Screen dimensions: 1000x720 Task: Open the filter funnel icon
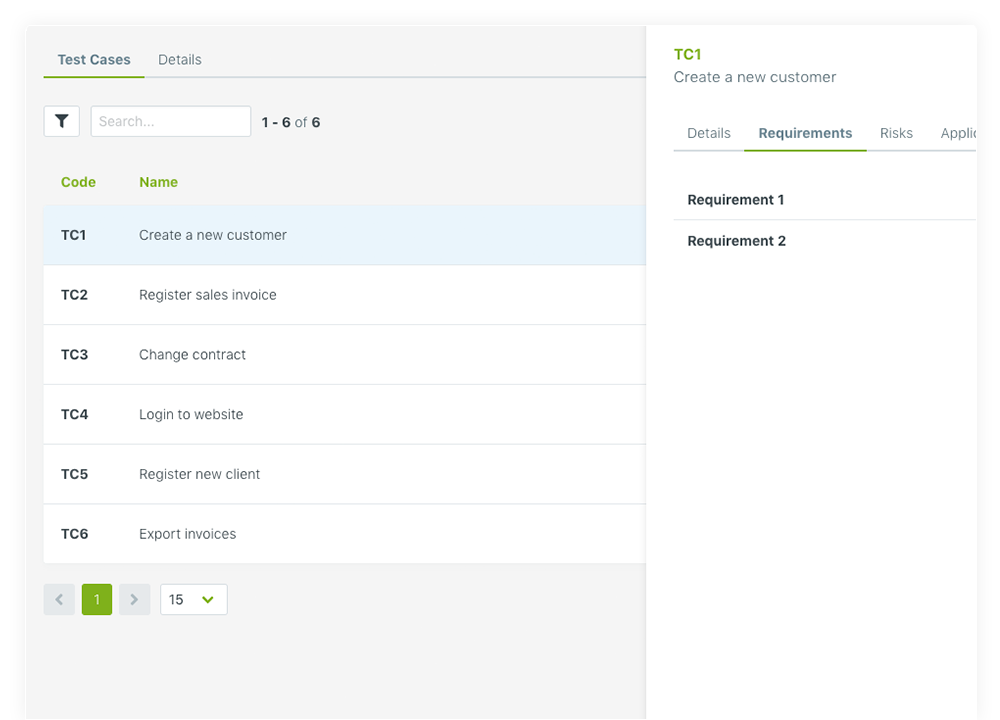coord(61,121)
